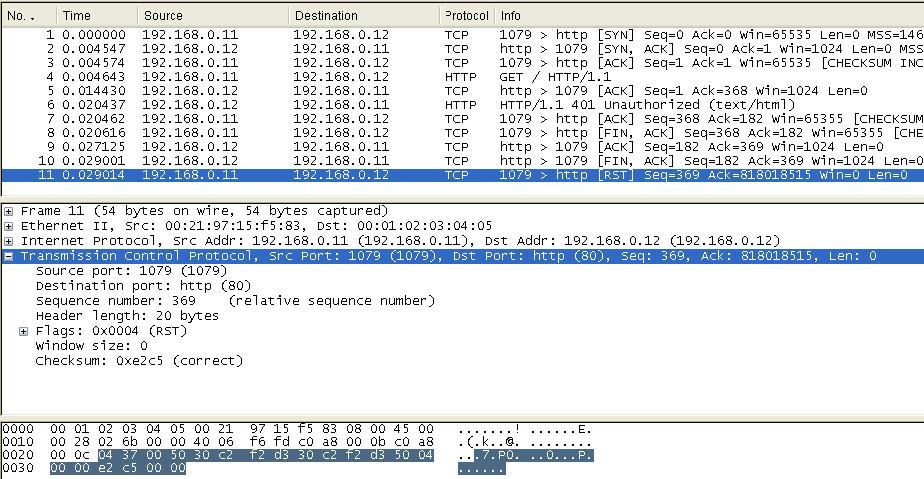Expand the Ethernet II details

point(9,226)
